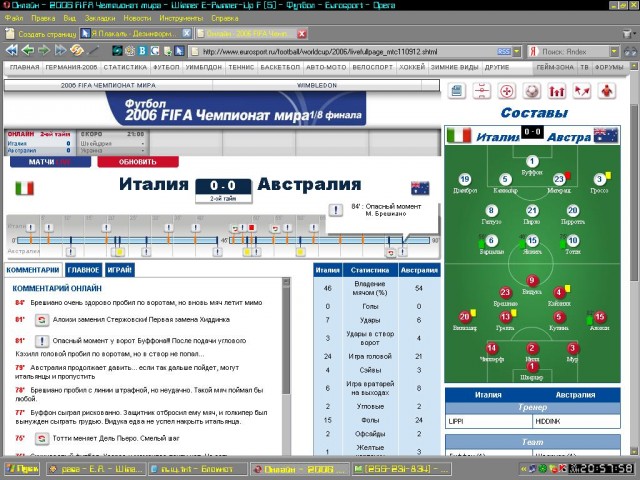Image resolution: width=640 pixels, height=480 pixels.
Task: Open the Пуск start button
Action: click(22, 469)
